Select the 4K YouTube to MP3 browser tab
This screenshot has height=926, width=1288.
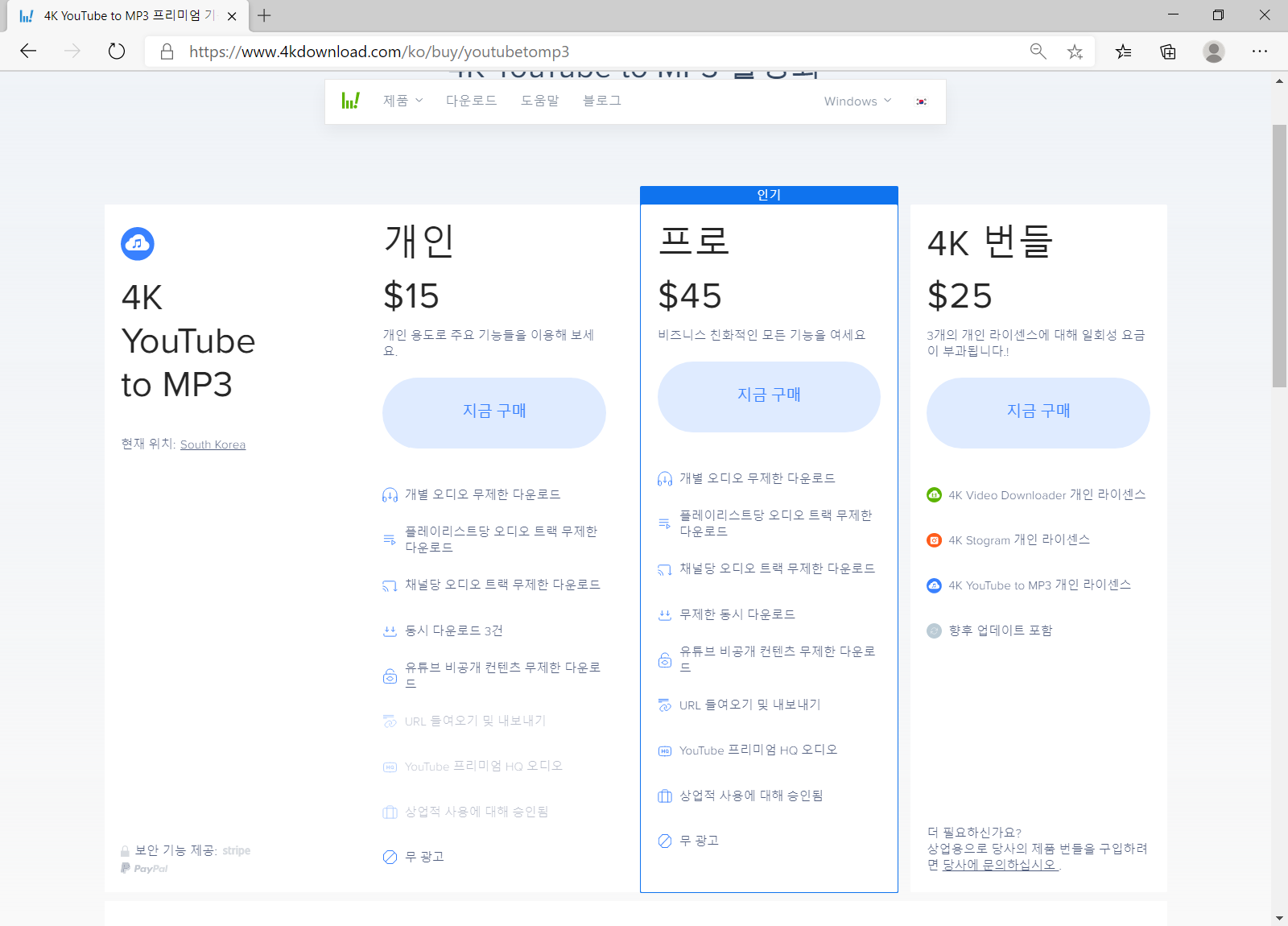point(129,16)
